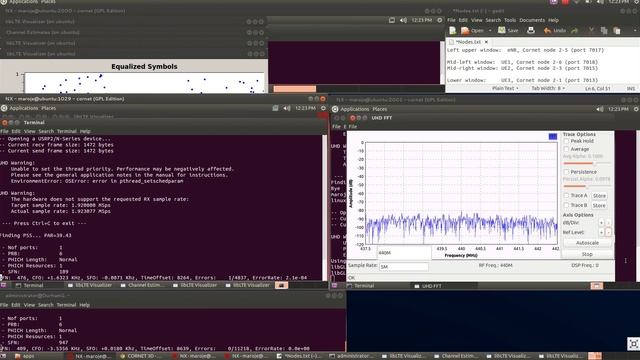The width and height of the screenshot is (640, 360).
Task: Select the *Nodes.txt tab in gedit
Action: coord(468,42)
